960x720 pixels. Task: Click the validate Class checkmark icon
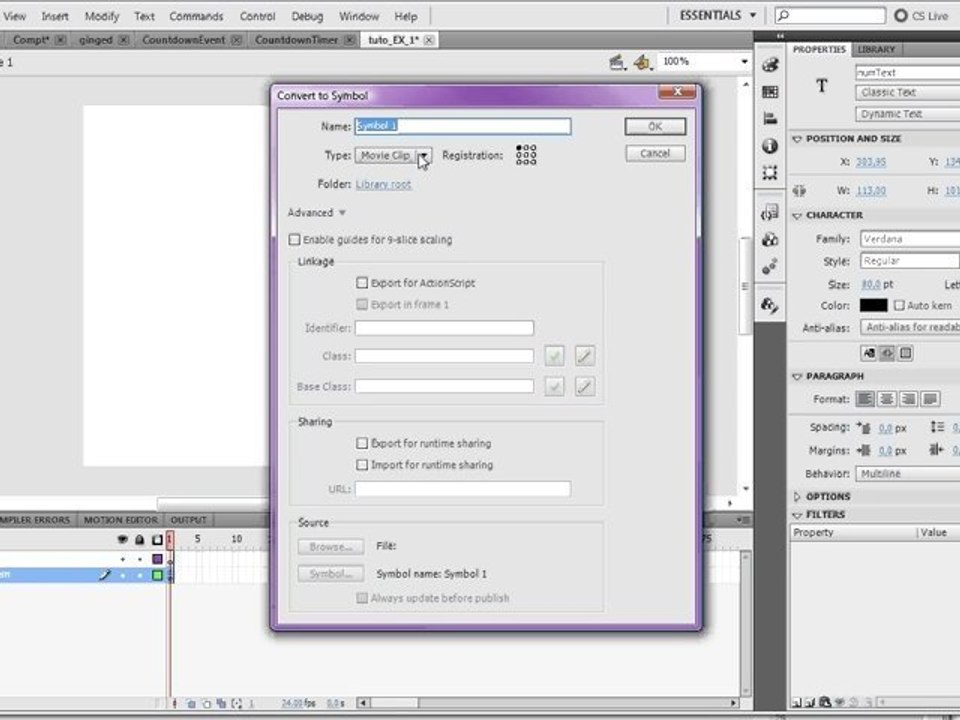[554, 356]
